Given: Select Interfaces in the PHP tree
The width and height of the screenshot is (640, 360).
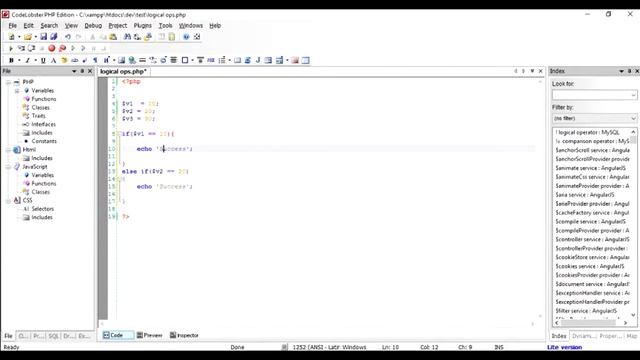Looking at the screenshot, I should pyautogui.click(x=43, y=124).
